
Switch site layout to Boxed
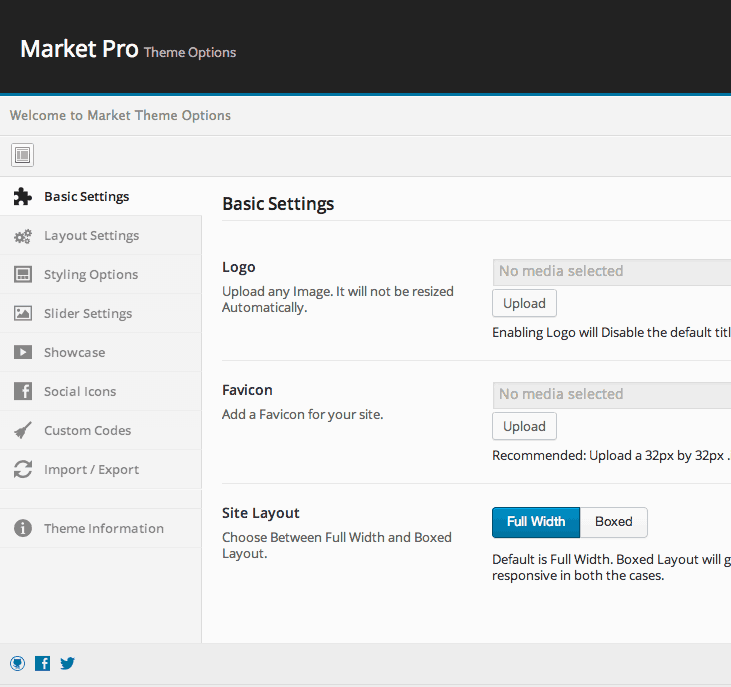(x=613, y=522)
